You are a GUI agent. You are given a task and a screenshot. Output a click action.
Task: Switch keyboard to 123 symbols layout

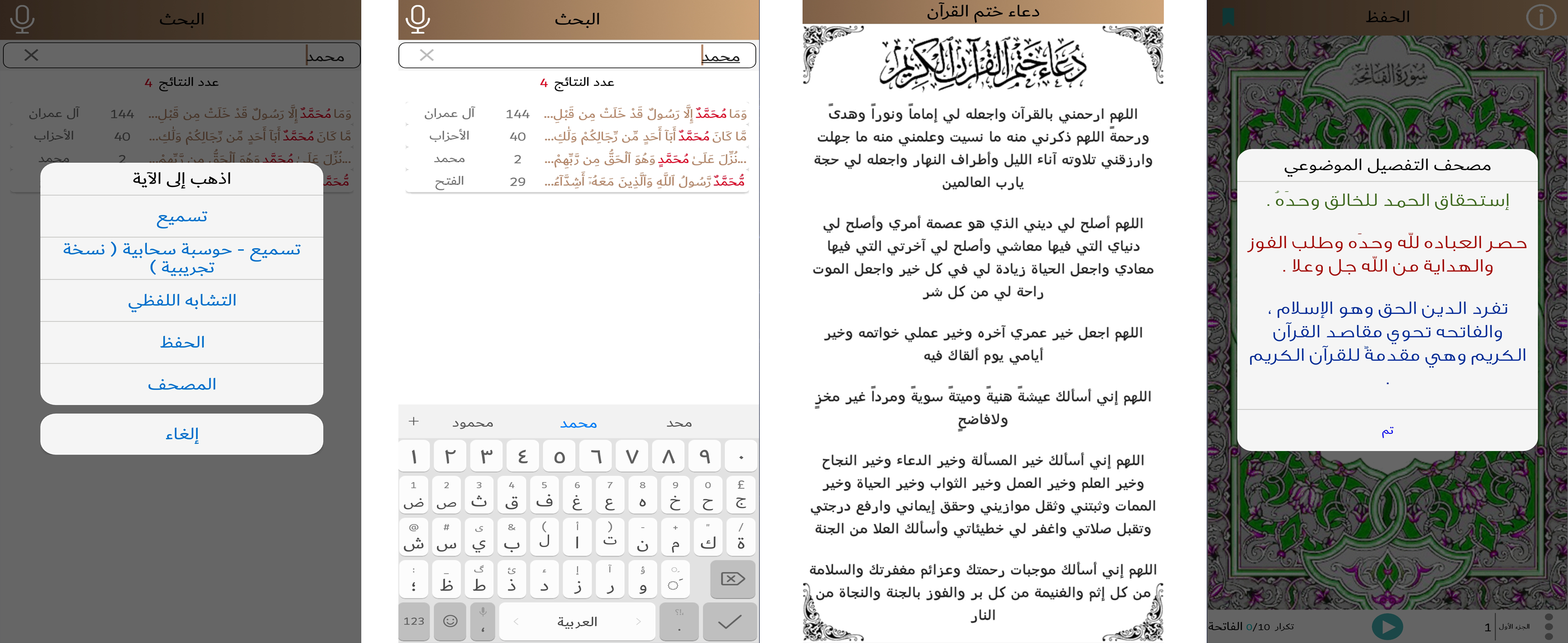(x=414, y=621)
